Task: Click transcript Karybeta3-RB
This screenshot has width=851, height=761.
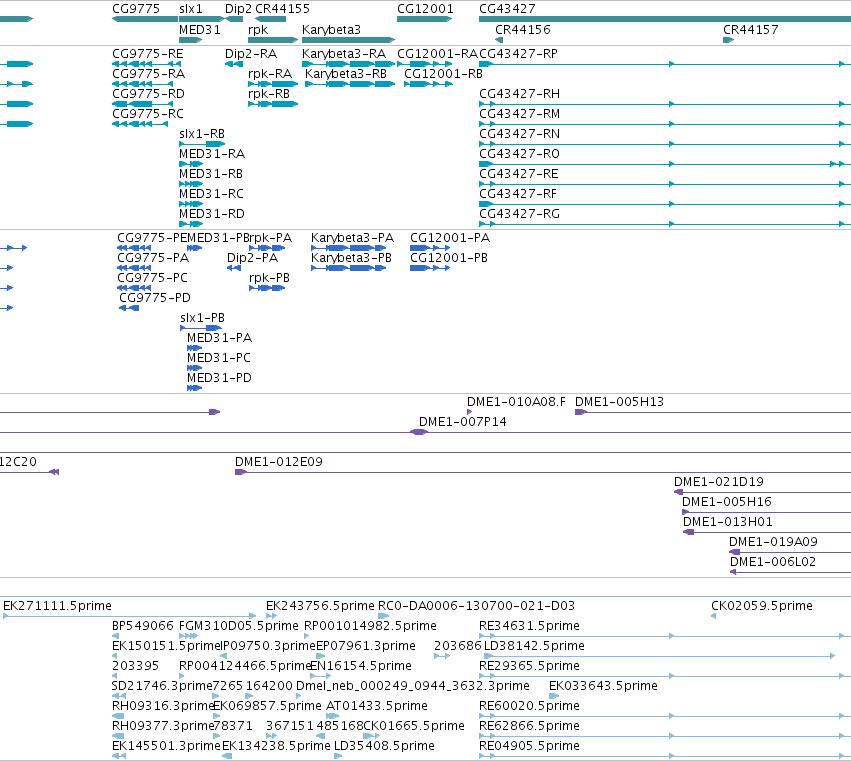Action: coord(350,84)
